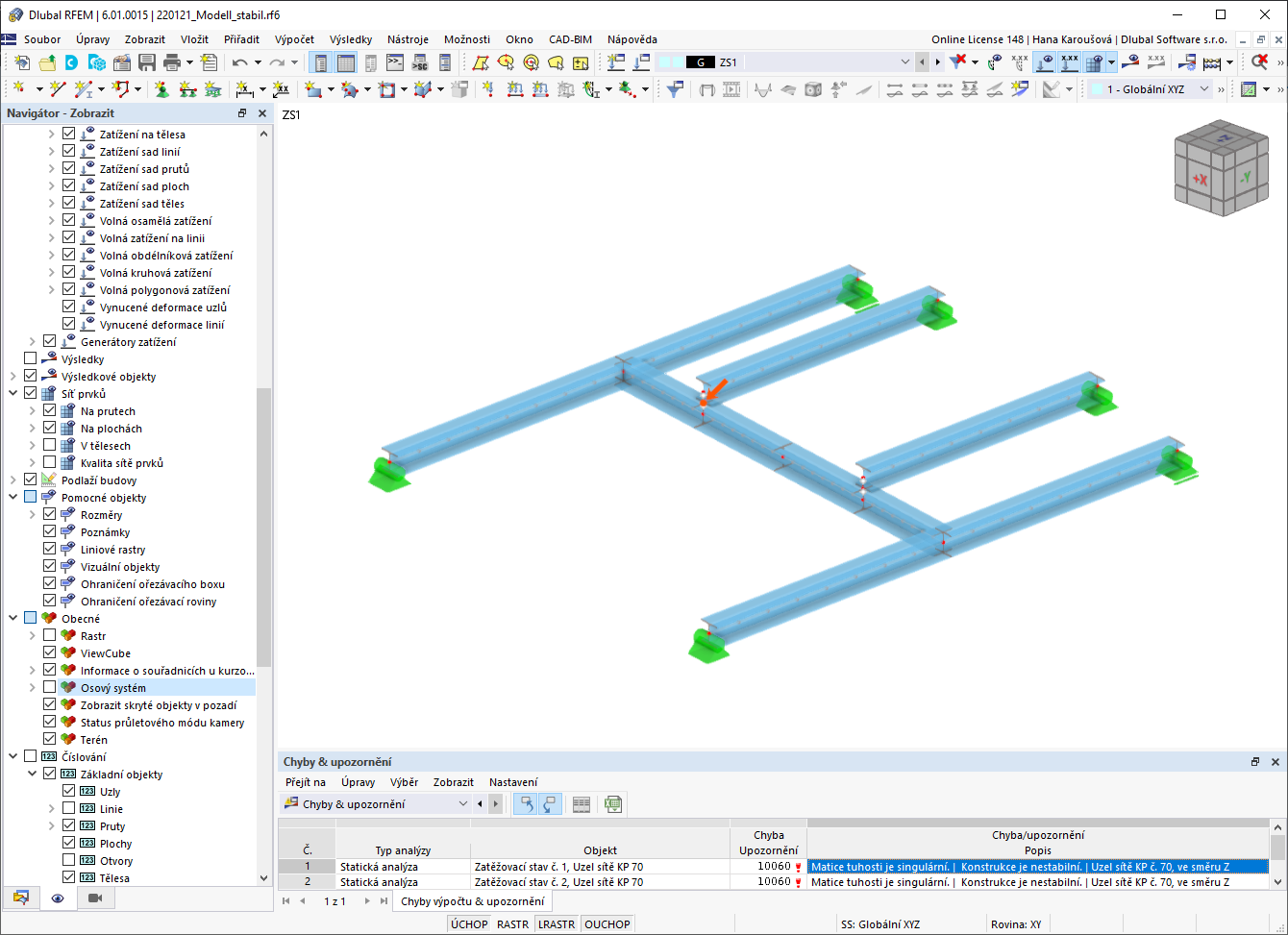The height and width of the screenshot is (935, 1288).
Task: Click the cyan axis system color swatch
Action: point(1097,87)
